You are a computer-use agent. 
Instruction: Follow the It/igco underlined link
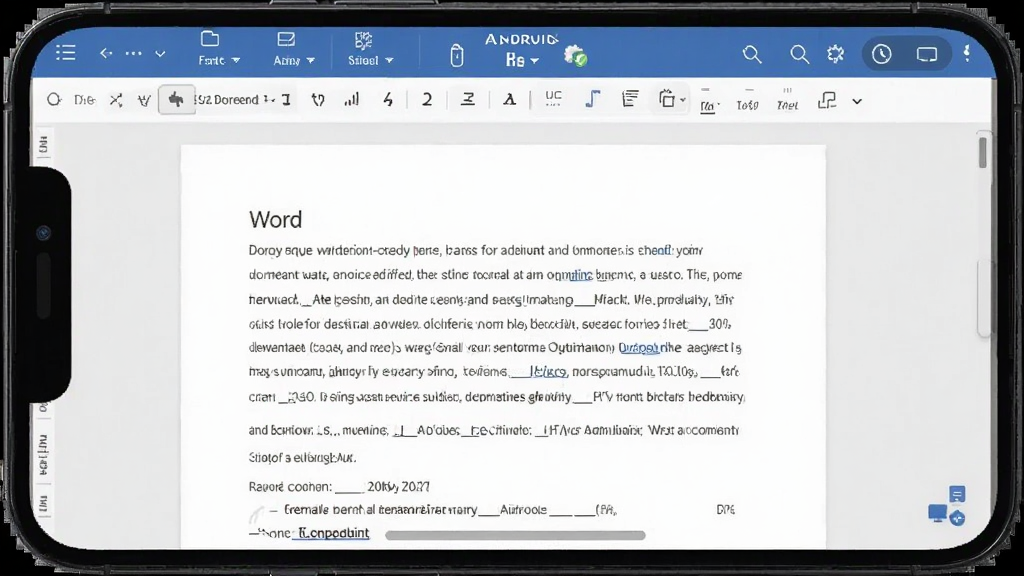(547, 372)
